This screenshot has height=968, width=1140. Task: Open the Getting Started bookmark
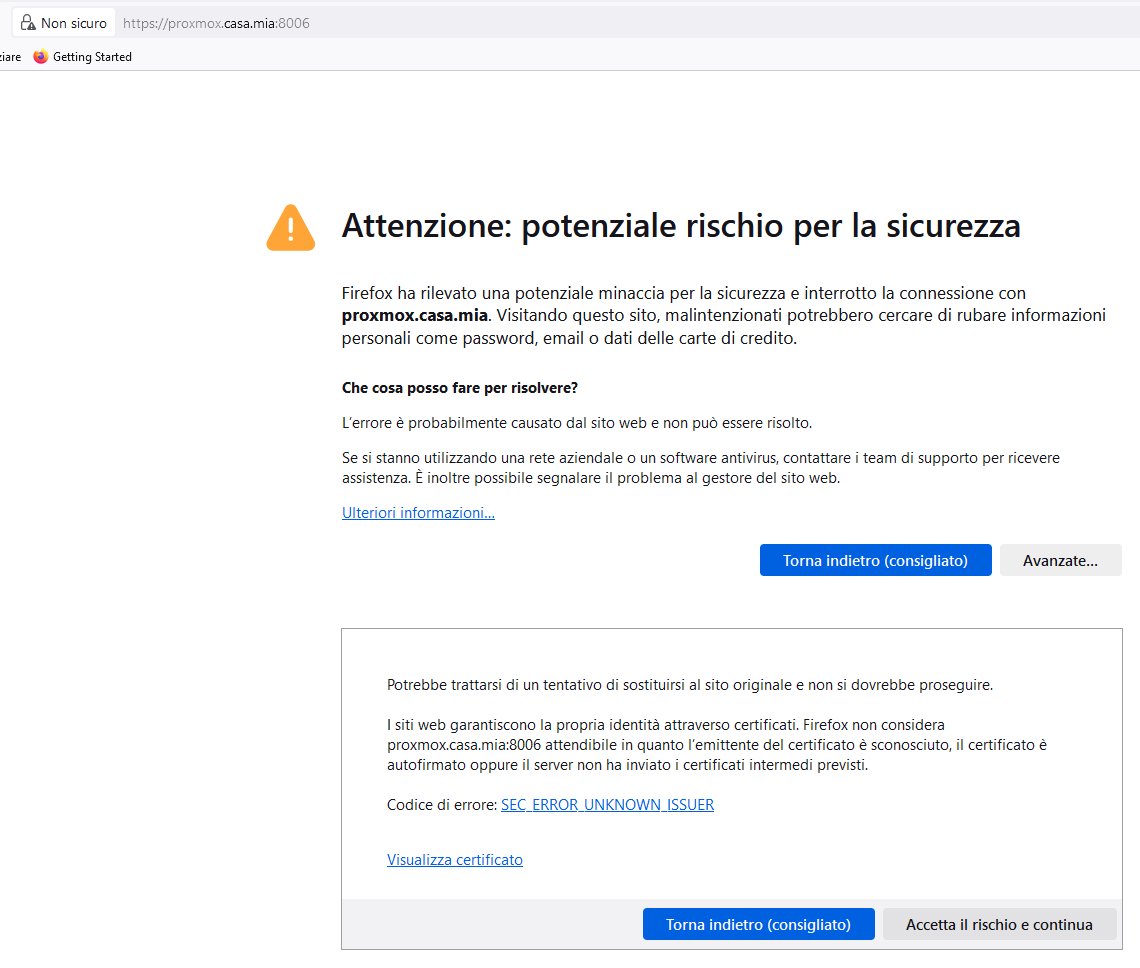(83, 57)
